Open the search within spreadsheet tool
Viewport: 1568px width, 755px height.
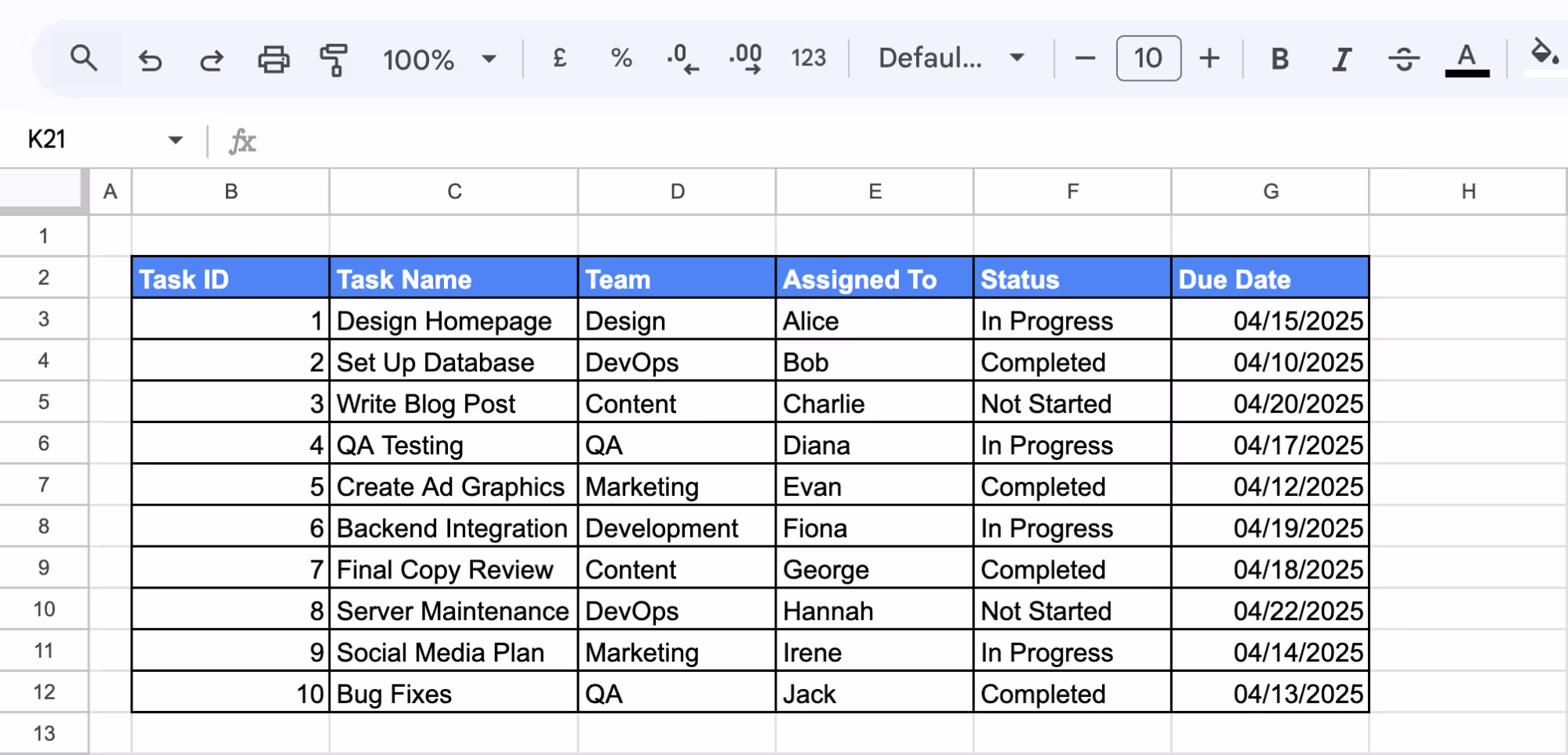(x=84, y=58)
